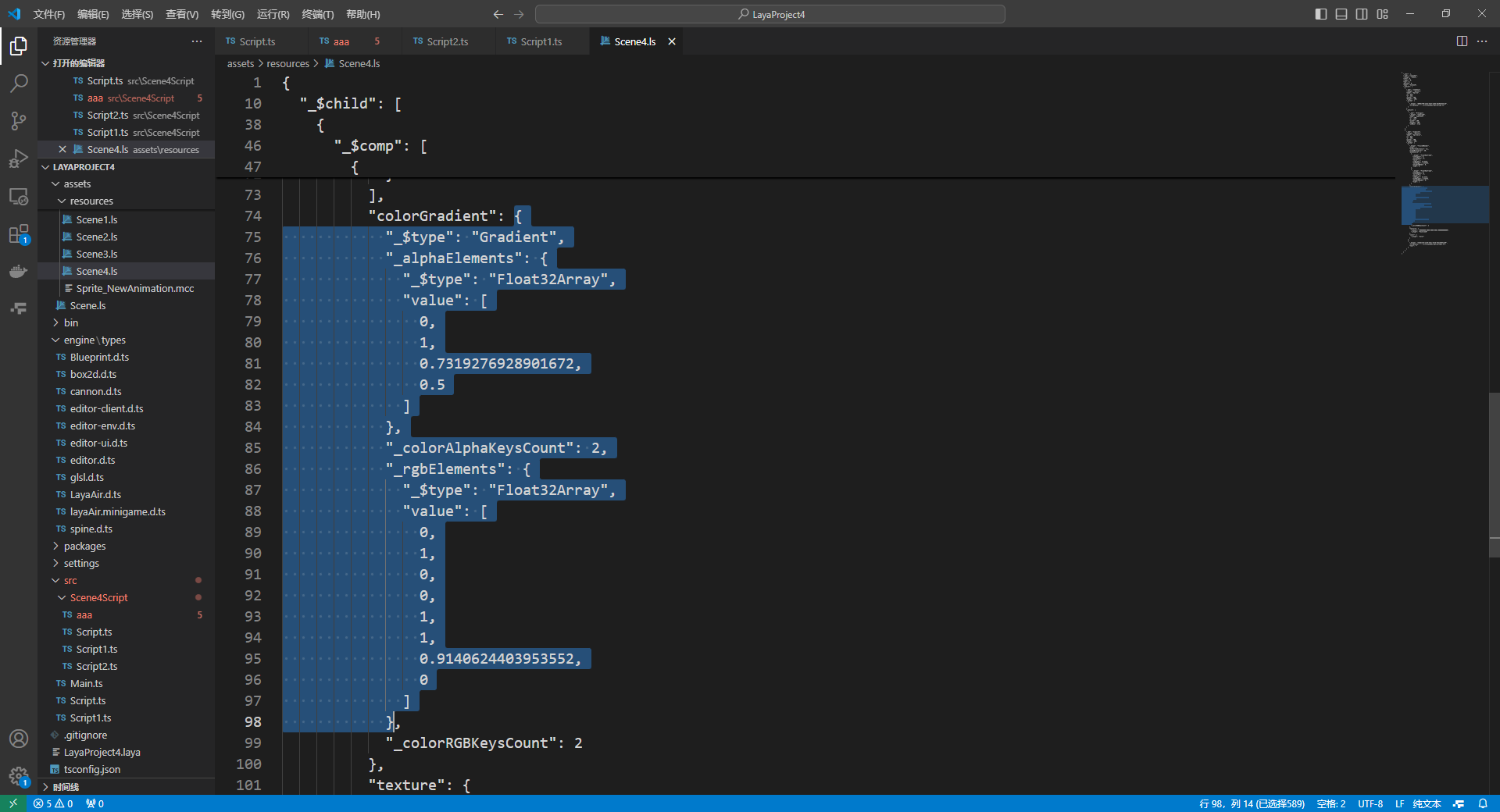Open the Search view in activity bar

click(x=19, y=83)
